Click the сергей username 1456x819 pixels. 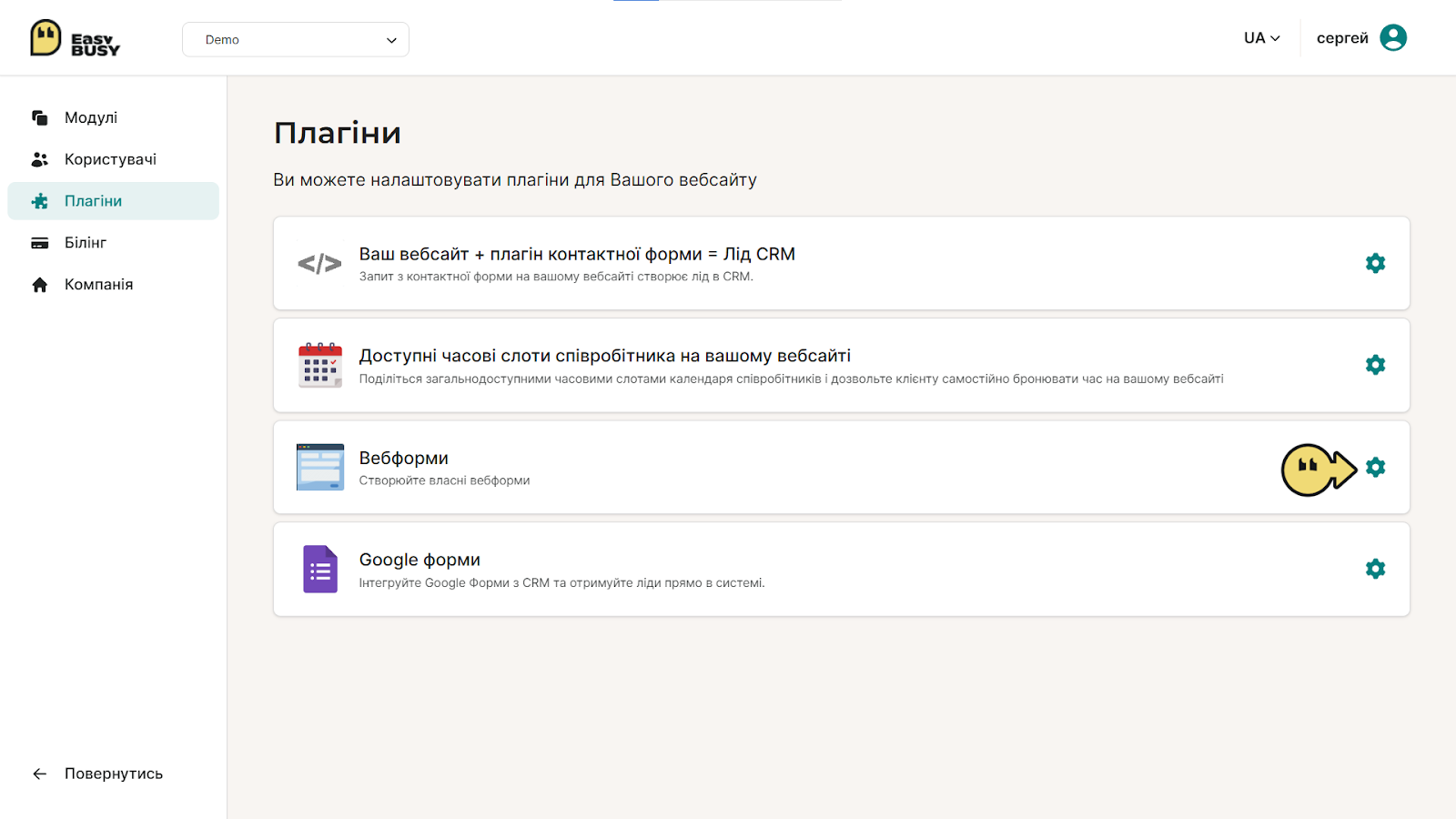1342,38
